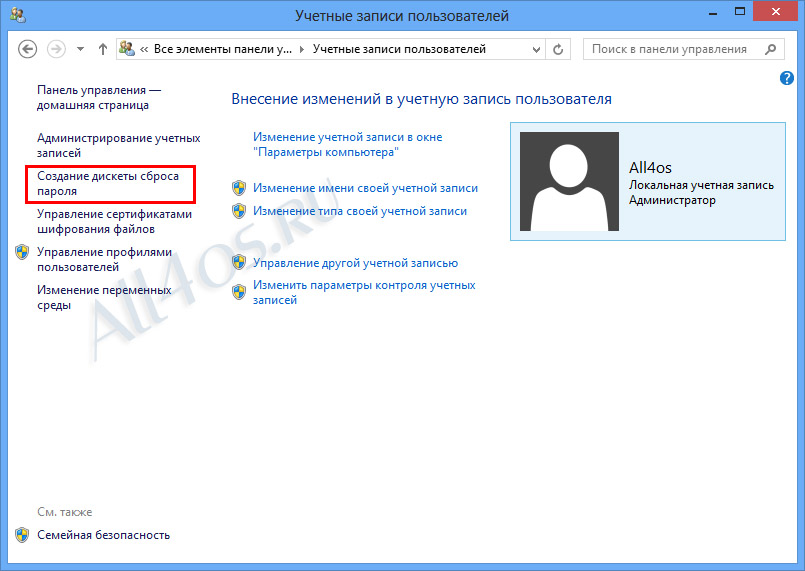Click shield icon beside 'Изменение типа своей учетной записи'
805x571 pixels.
(239, 211)
